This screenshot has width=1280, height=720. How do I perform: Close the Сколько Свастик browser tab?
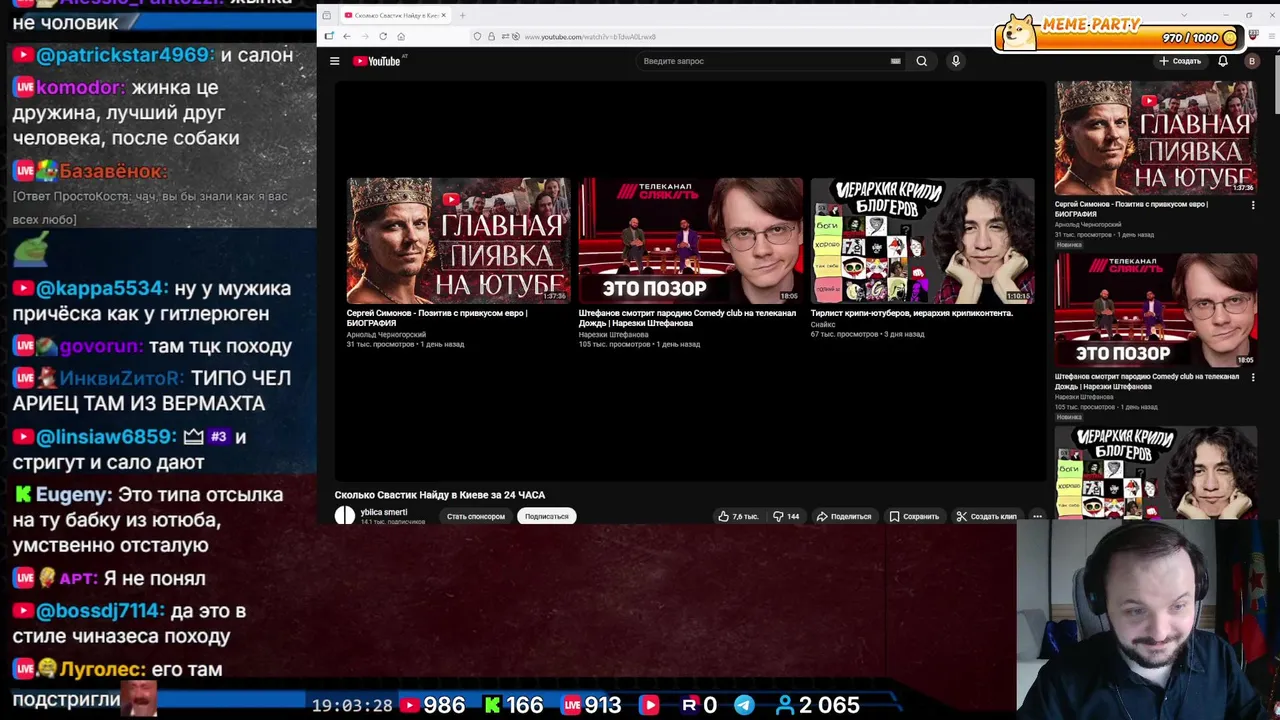(x=444, y=15)
